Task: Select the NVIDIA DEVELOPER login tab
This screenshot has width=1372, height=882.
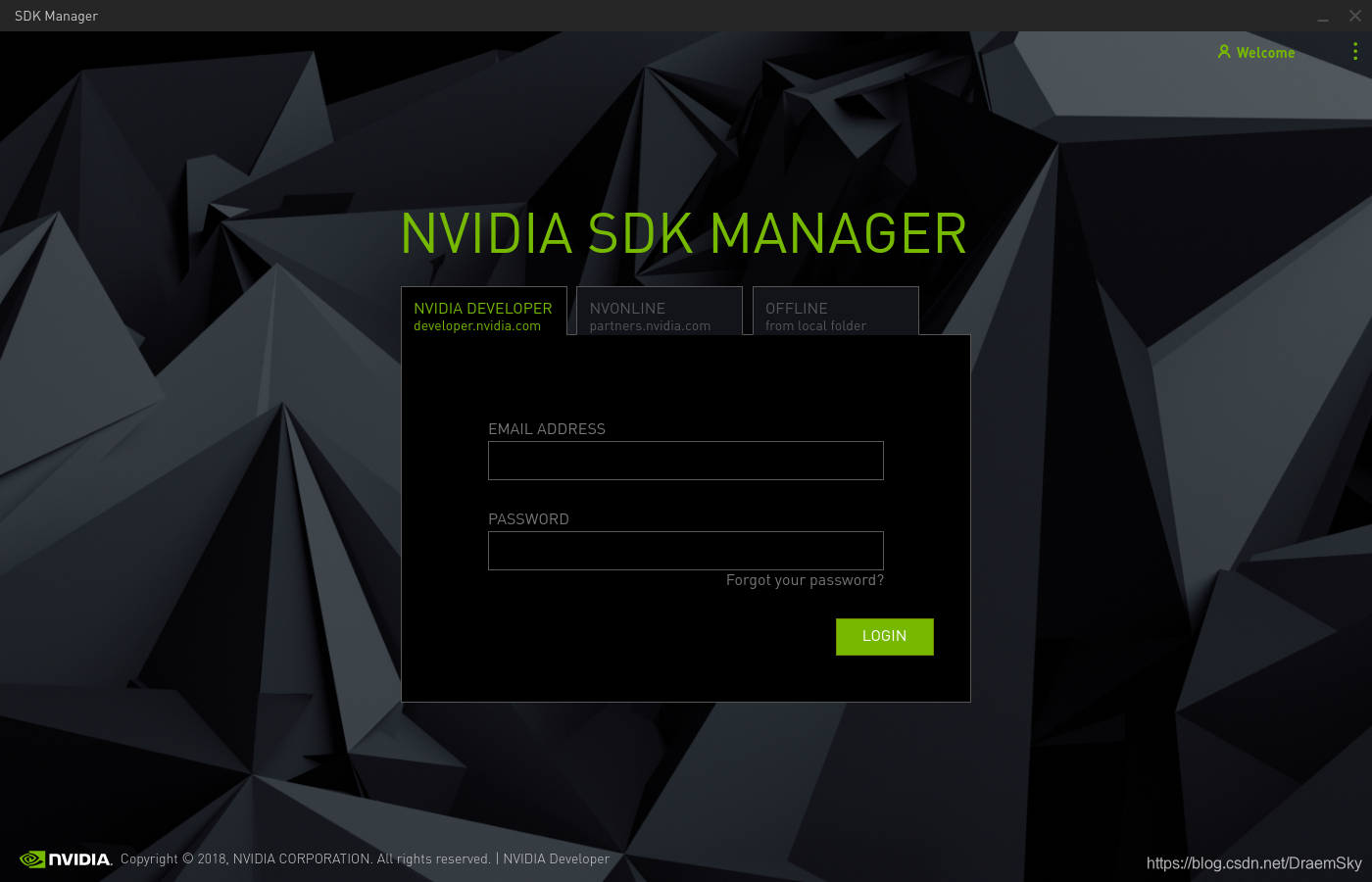Action: click(x=484, y=312)
